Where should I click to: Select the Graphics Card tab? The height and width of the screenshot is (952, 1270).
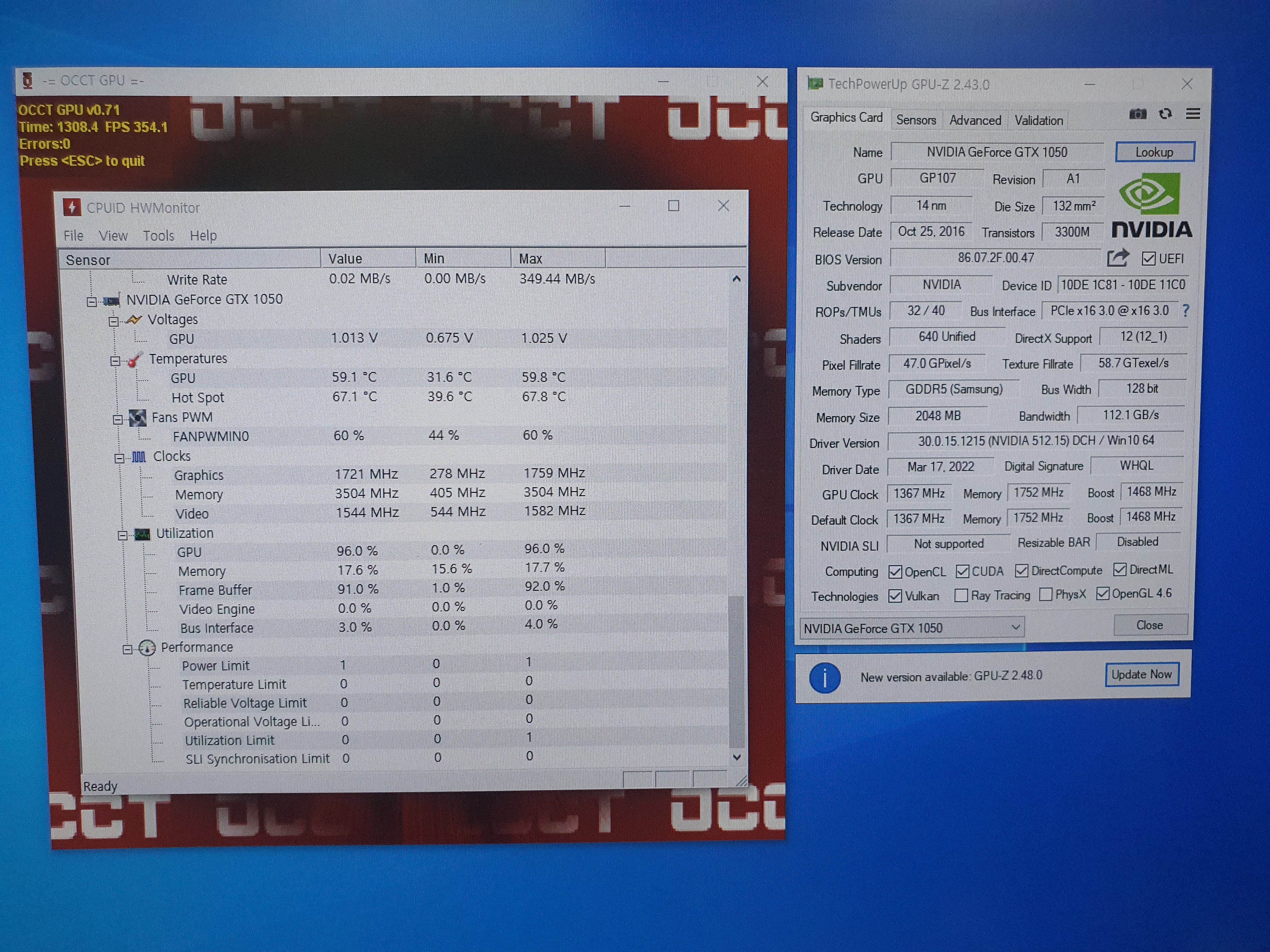click(x=846, y=118)
